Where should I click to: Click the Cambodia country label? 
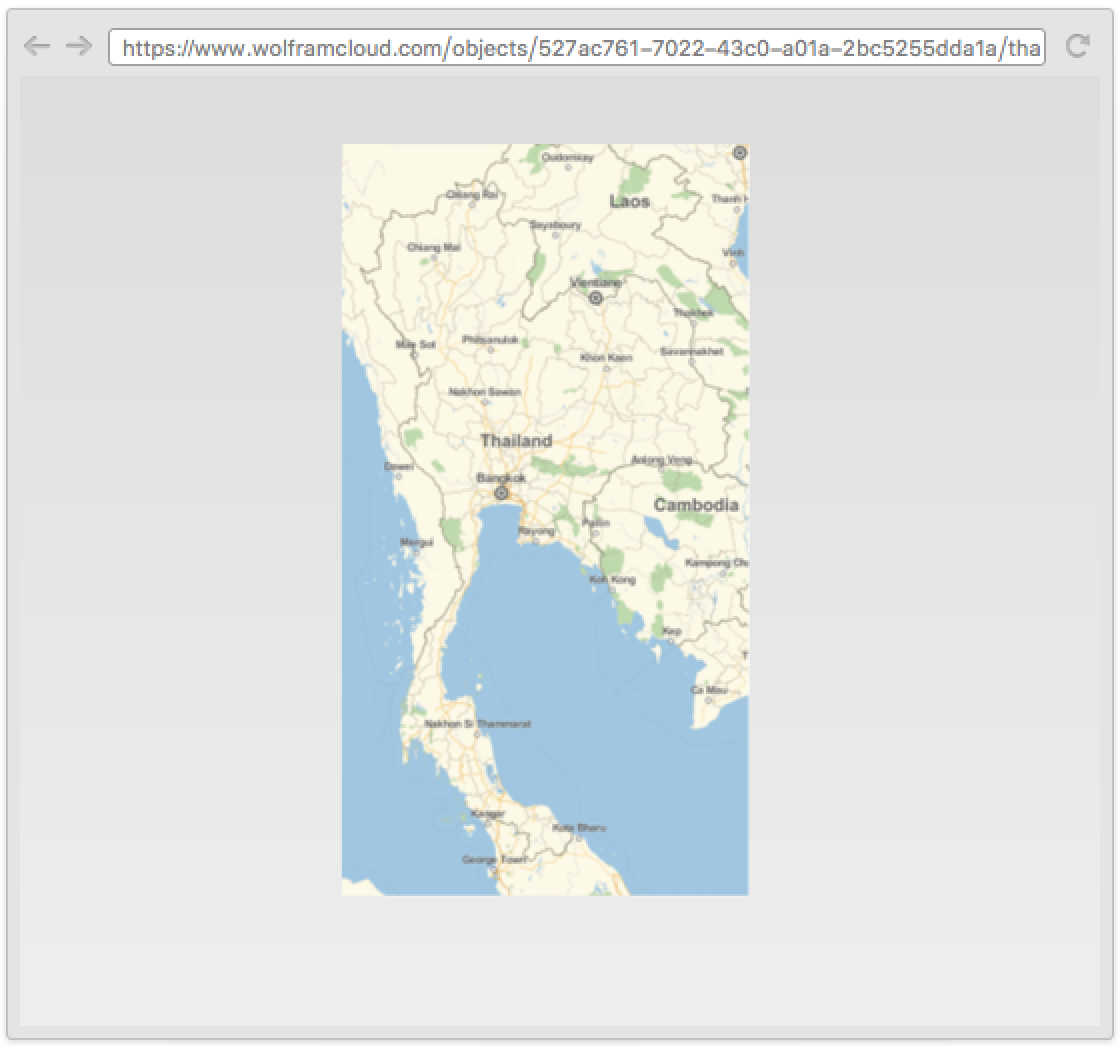[x=696, y=505]
